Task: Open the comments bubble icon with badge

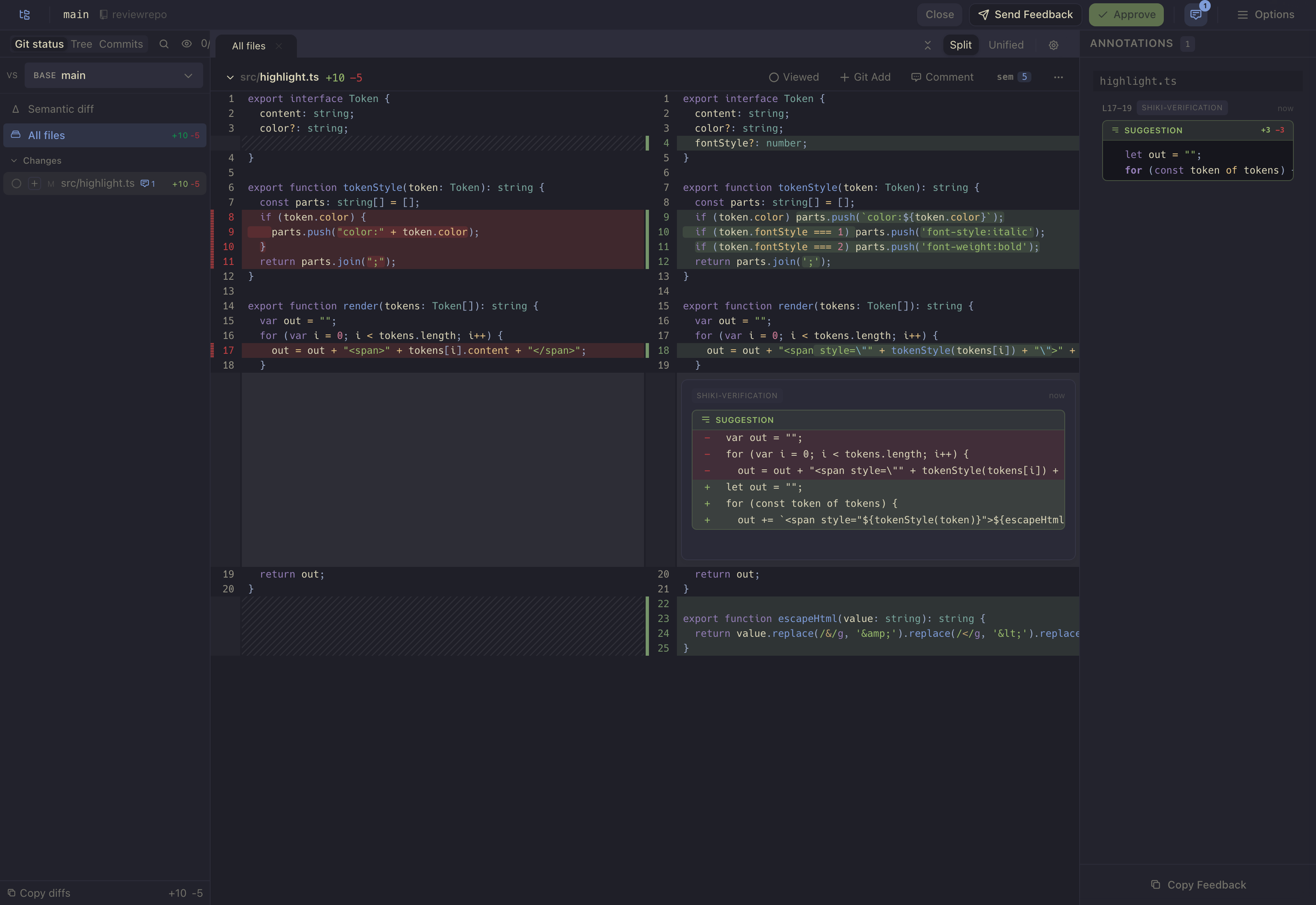Action: [x=1196, y=15]
